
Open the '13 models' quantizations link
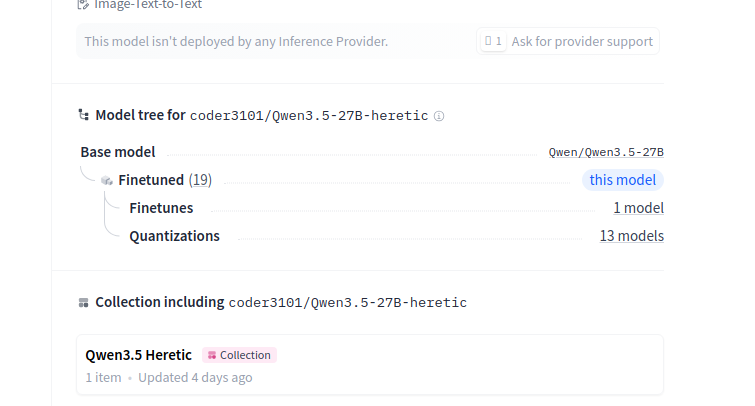tap(631, 236)
